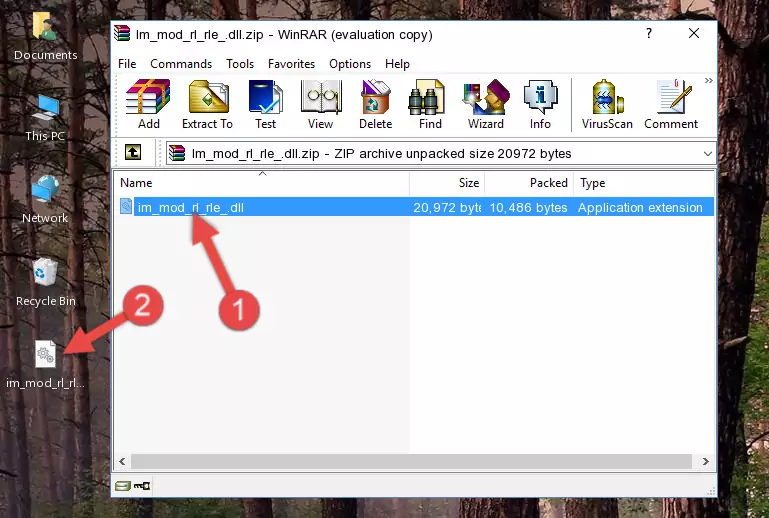Click the dll file icon in list
769x518 pixels.
[126, 207]
